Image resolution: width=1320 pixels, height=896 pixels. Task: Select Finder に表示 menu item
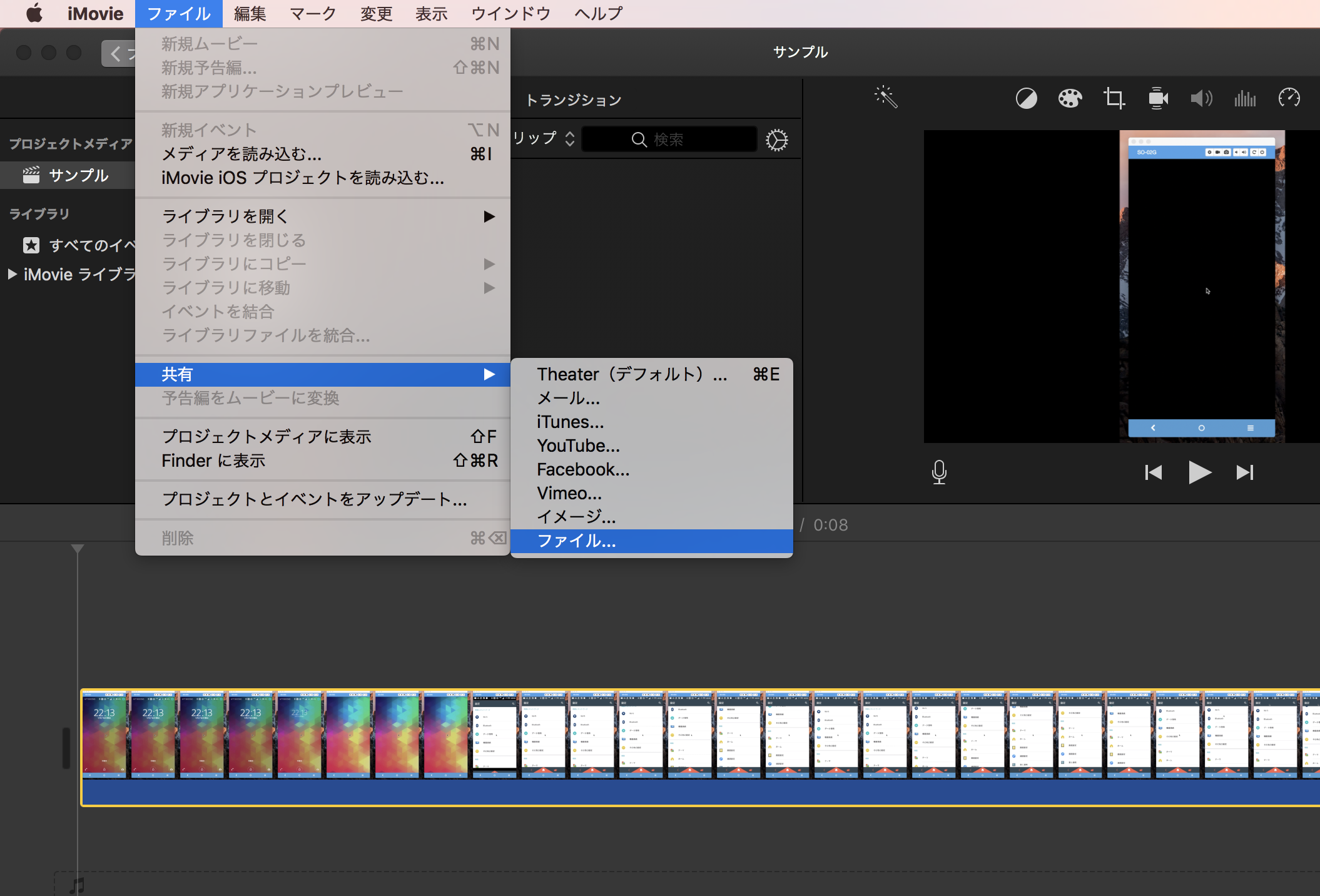tap(323, 461)
